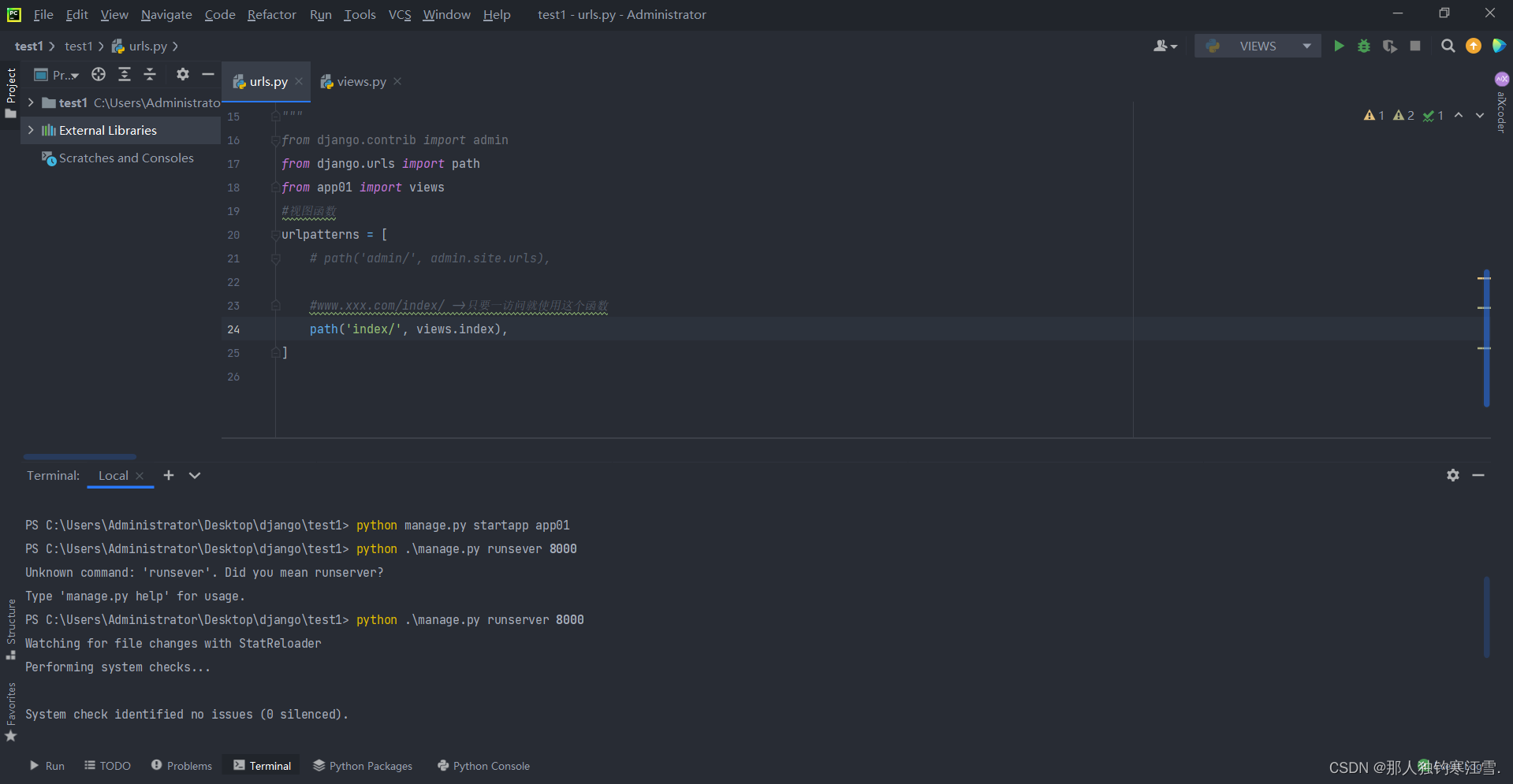Go to next highlighted error arrow
The image size is (1513, 784).
(x=1480, y=115)
